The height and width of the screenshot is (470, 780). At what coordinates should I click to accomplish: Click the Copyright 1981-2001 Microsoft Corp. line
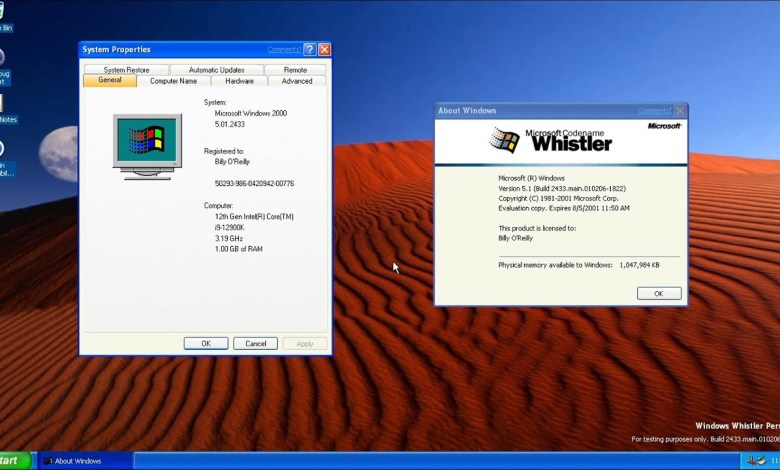pyautogui.click(x=558, y=198)
